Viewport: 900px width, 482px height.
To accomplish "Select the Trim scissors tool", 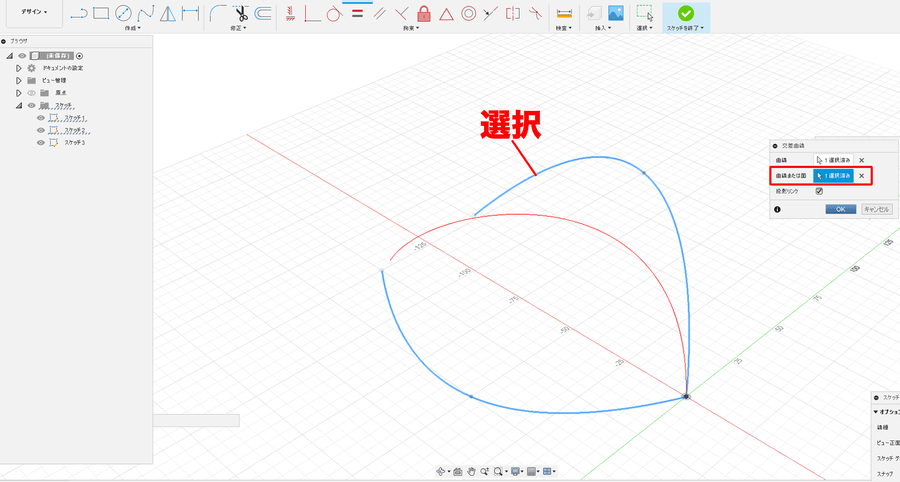I will tap(241, 13).
